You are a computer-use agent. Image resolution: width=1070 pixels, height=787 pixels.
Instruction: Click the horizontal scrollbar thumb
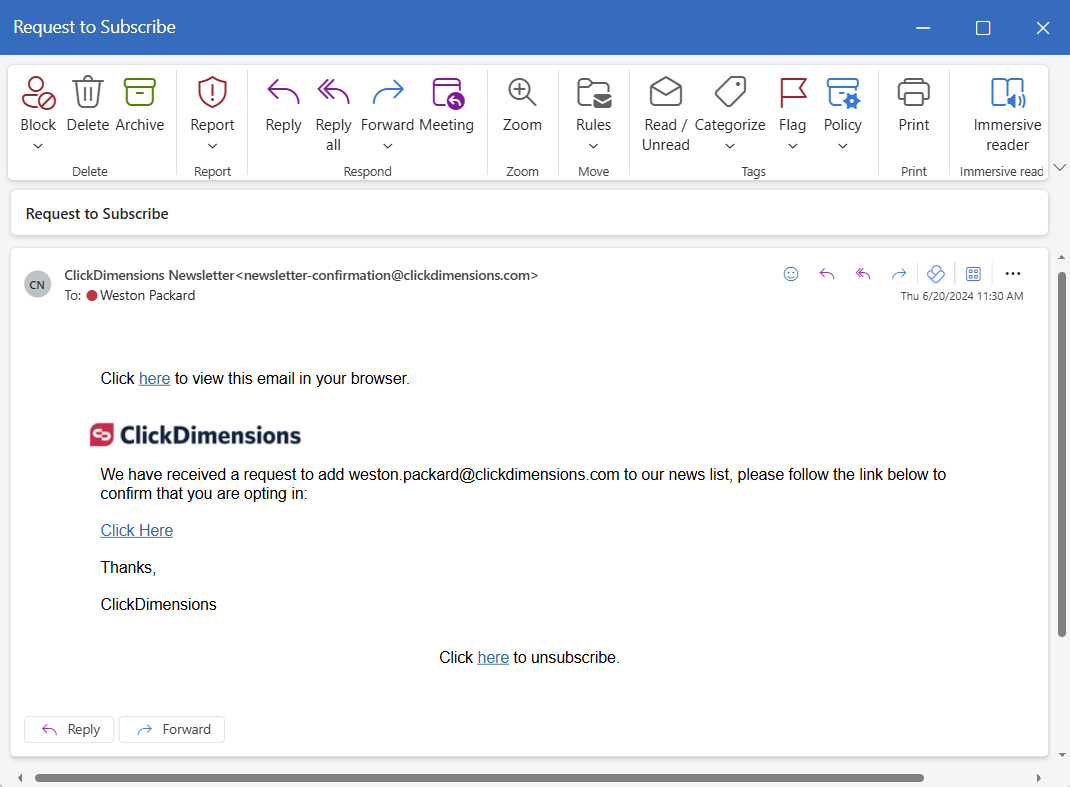(x=479, y=777)
